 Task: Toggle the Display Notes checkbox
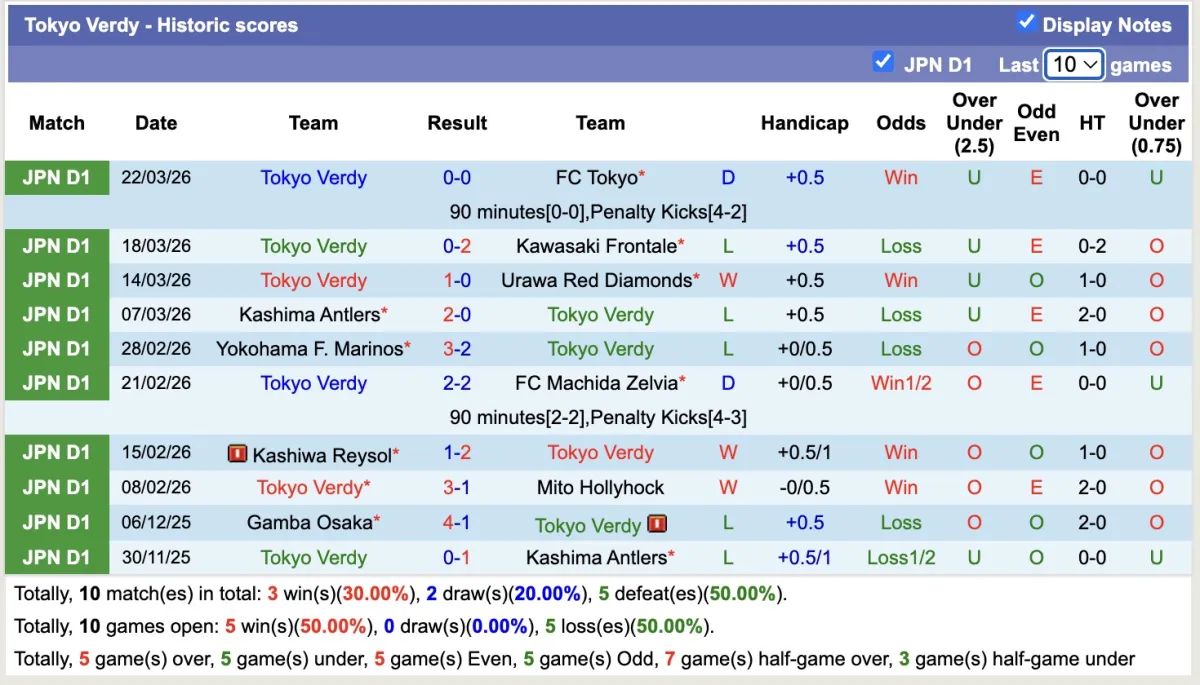pos(1026,22)
